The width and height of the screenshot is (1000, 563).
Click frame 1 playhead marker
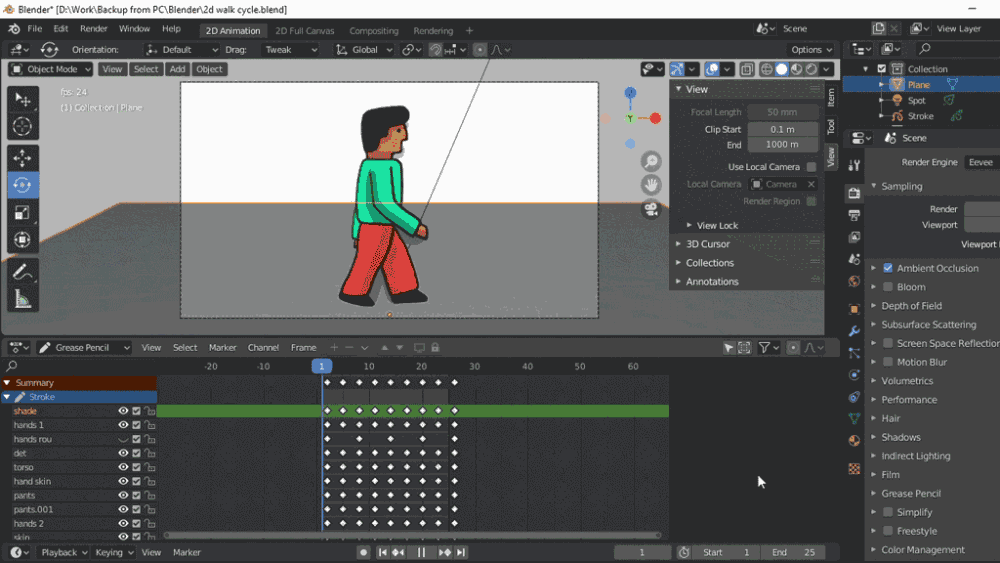tap(321, 366)
